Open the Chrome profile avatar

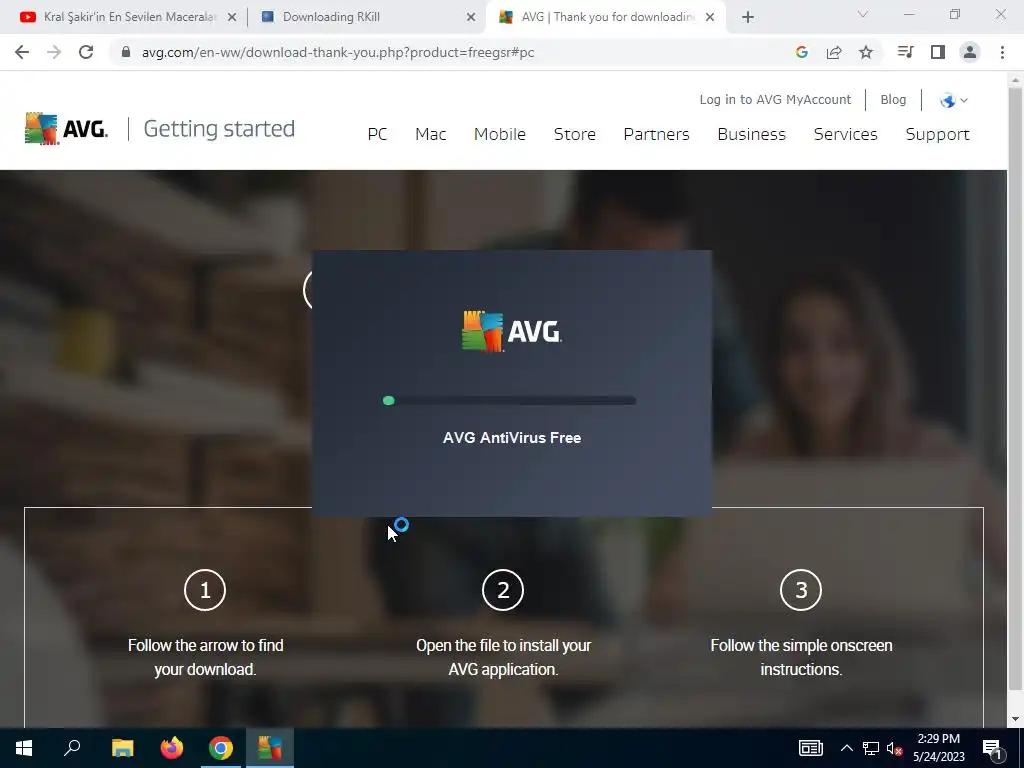tap(970, 52)
